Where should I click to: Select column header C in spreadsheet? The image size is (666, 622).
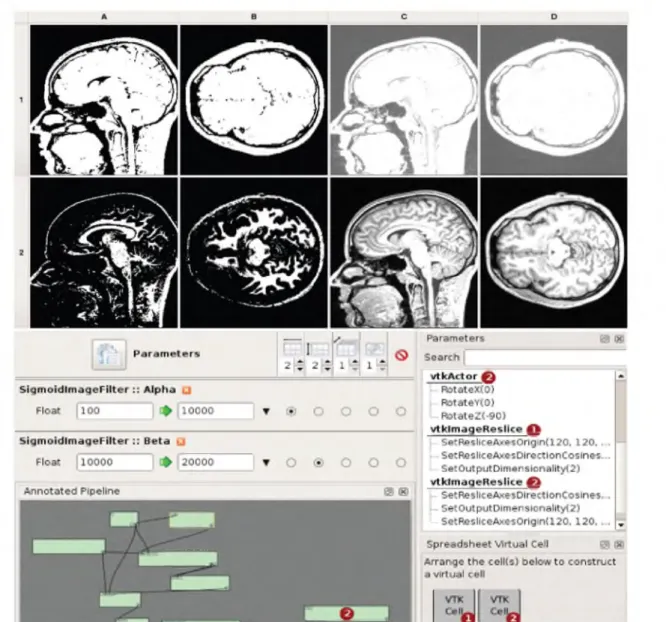pyautogui.click(x=404, y=17)
